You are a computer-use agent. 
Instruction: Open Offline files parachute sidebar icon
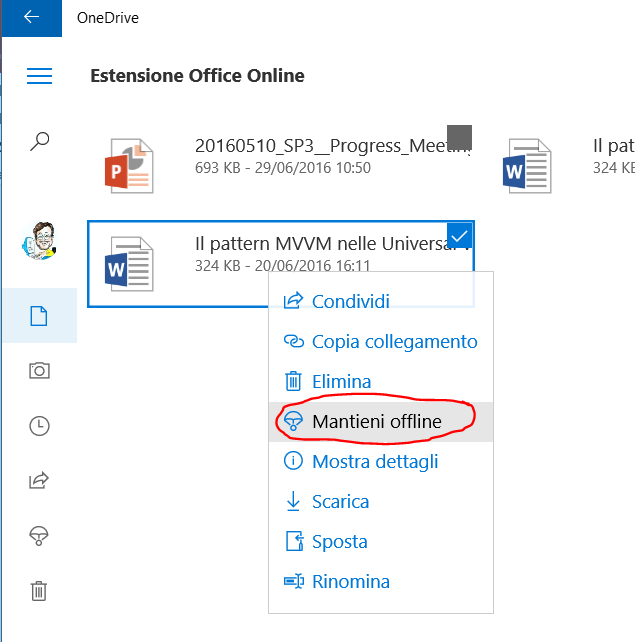pyautogui.click(x=39, y=536)
